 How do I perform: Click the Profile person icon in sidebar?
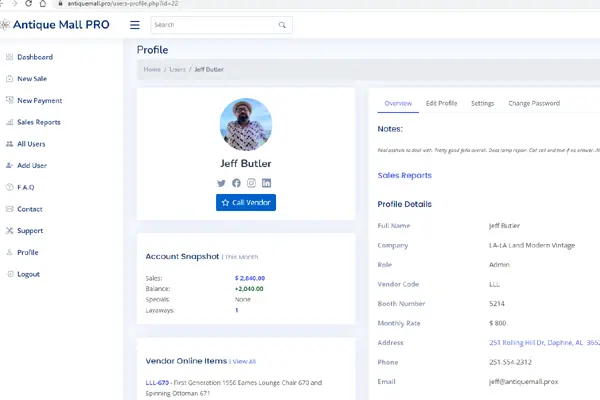[10, 252]
